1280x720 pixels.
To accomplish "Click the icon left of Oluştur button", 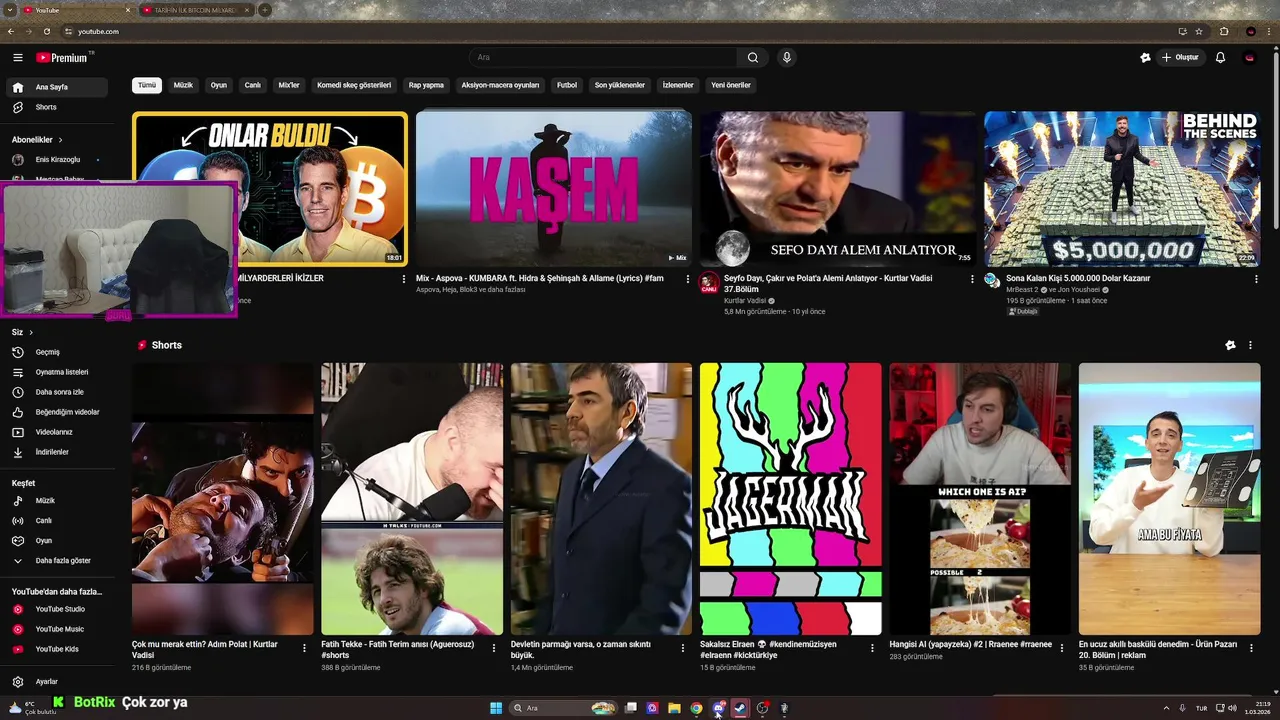I will (x=1145, y=58).
